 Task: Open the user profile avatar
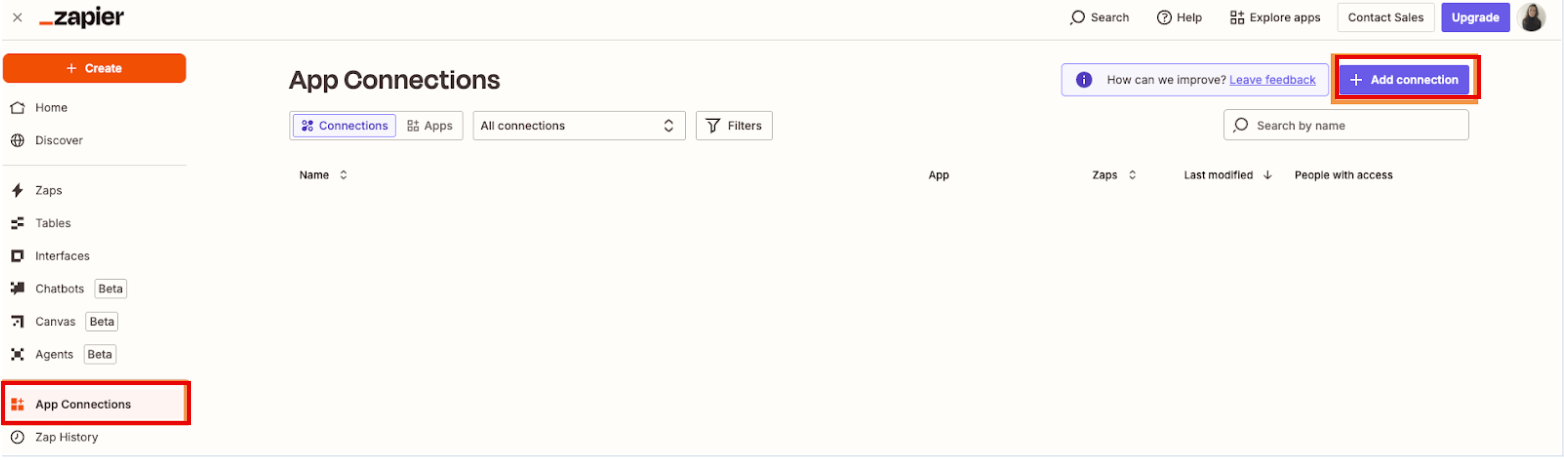click(1532, 18)
